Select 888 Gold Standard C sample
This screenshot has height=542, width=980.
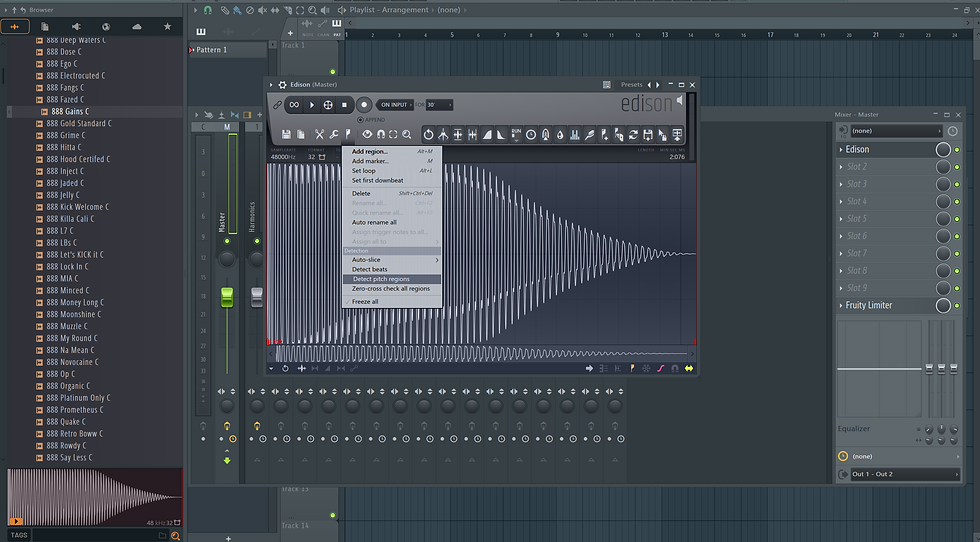tap(79, 123)
